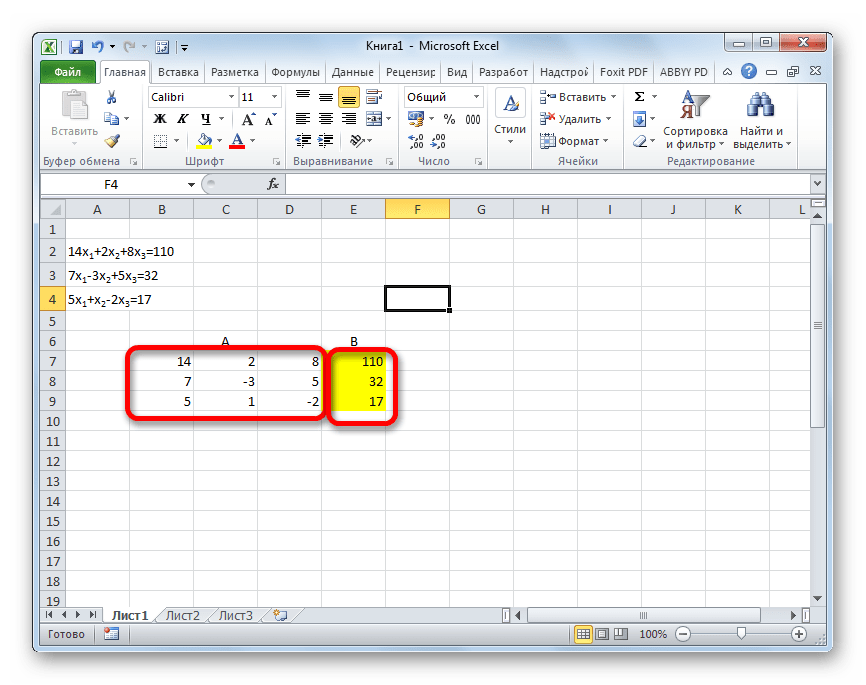Select the Format Painter brush icon
Screen dimensions: 866x685
[x=112, y=141]
